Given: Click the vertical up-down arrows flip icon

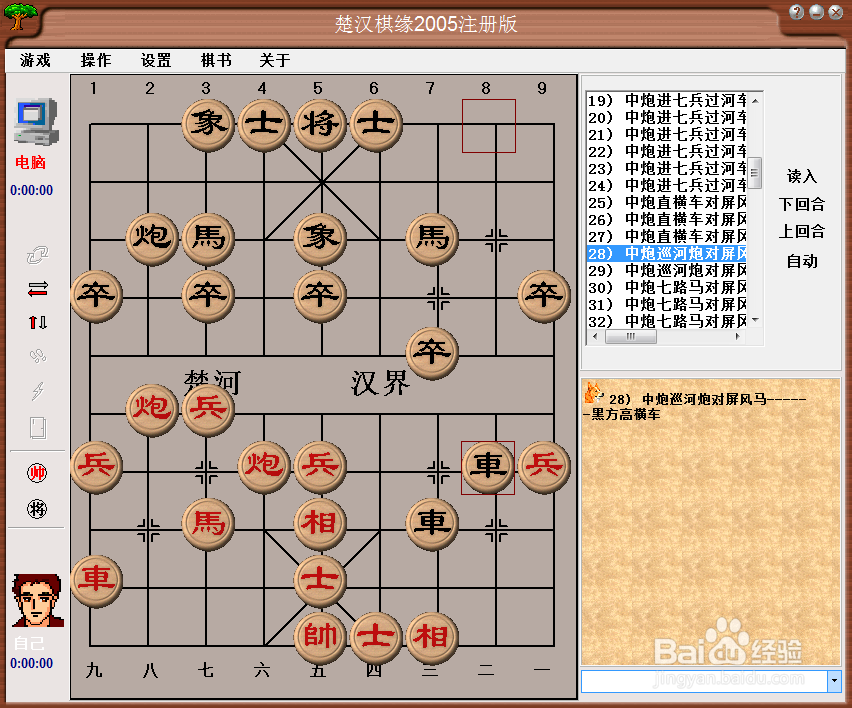Looking at the screenshot, I should click(x=37, y=323).
